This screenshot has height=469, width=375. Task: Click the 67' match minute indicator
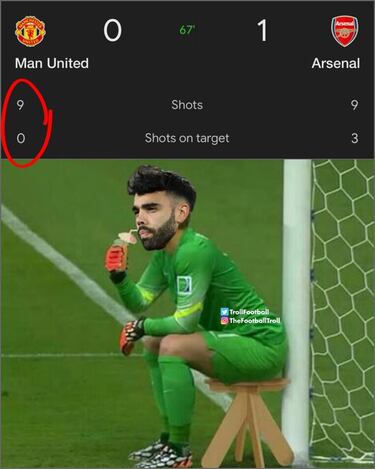pos(187,30)
